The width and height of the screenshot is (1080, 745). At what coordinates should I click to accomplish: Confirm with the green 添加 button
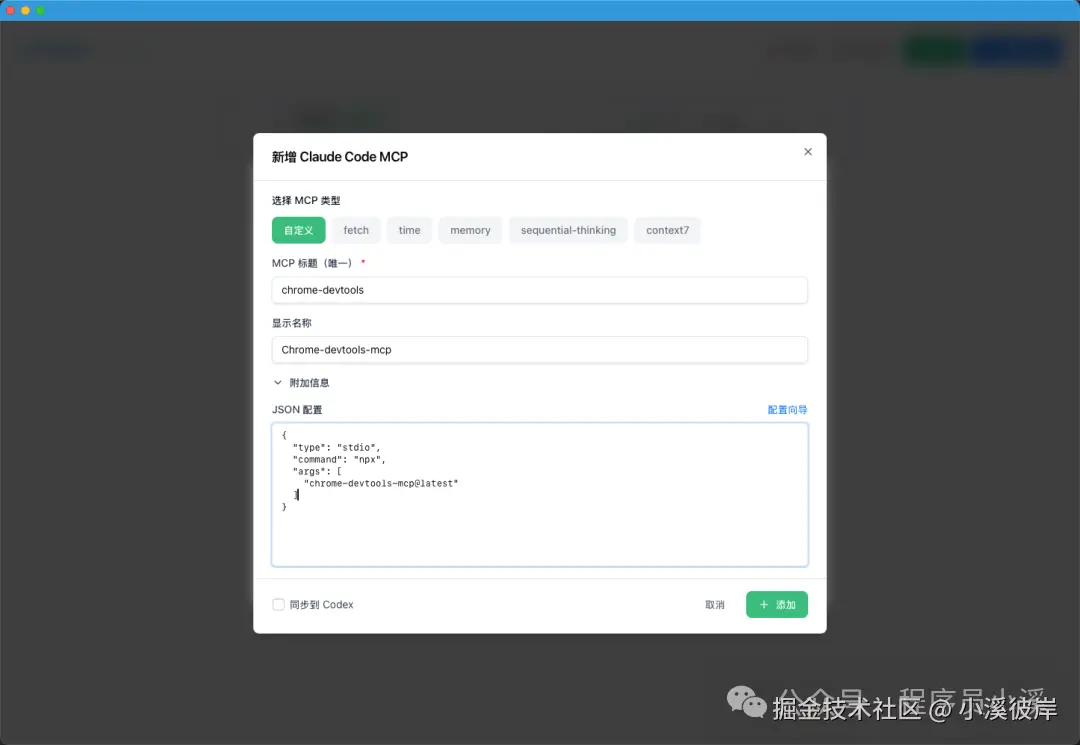(x=776, y=605)
